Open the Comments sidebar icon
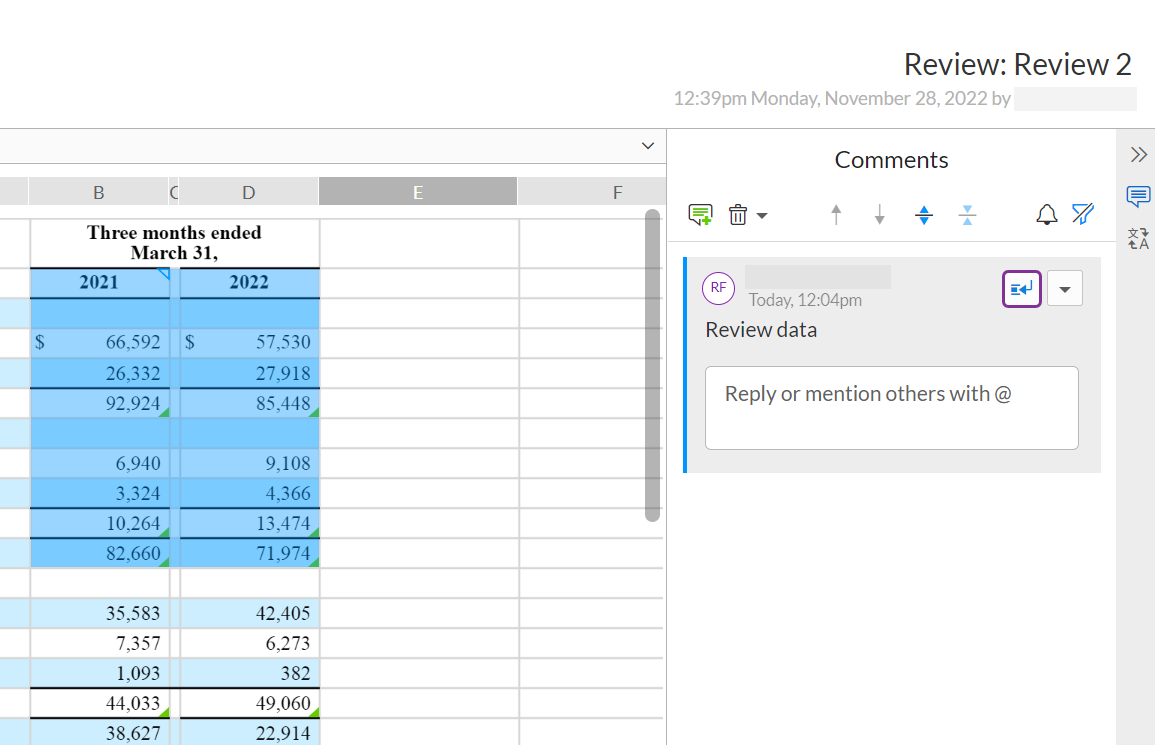Image resolution: width=1155 pixels, height=745 pixels. point(1138,197)
